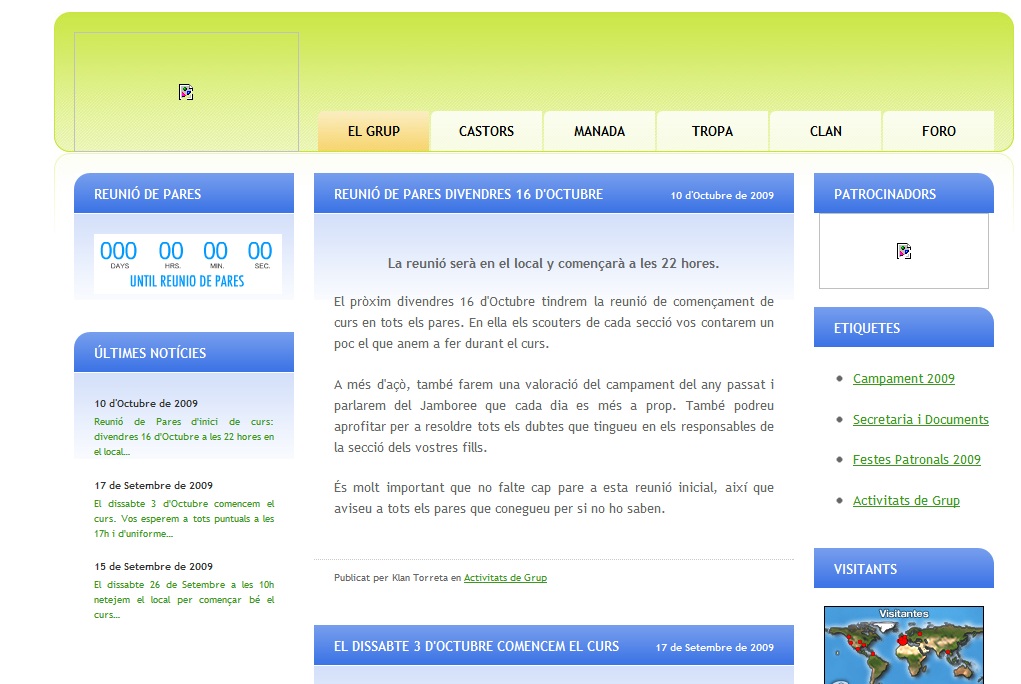Open the MANADA section
Screen dimensions: 1021x684
(x=599, y=130)
